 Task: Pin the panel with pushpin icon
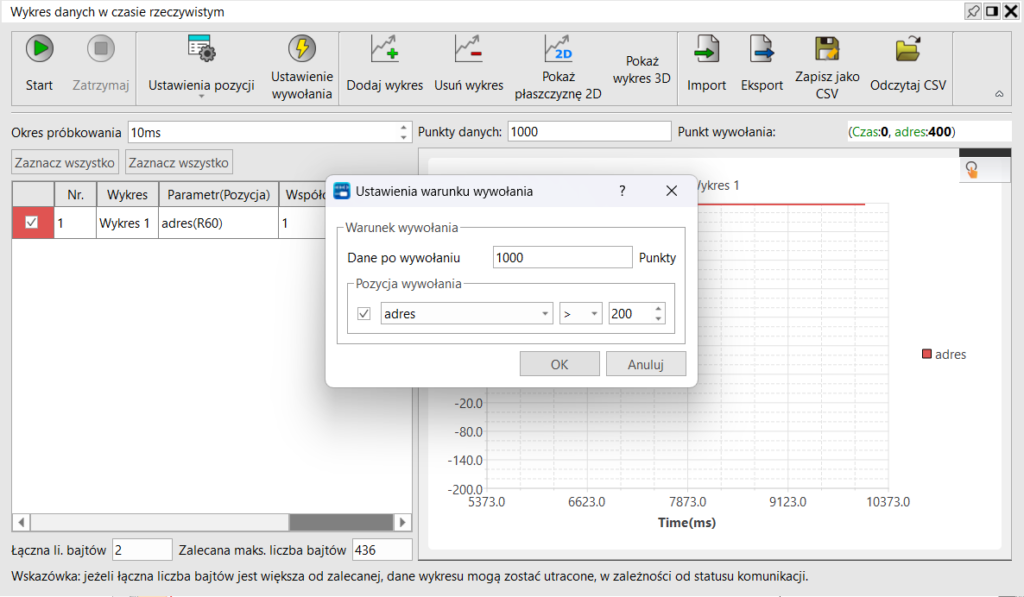pyautogui.click(x=973, y=12)
